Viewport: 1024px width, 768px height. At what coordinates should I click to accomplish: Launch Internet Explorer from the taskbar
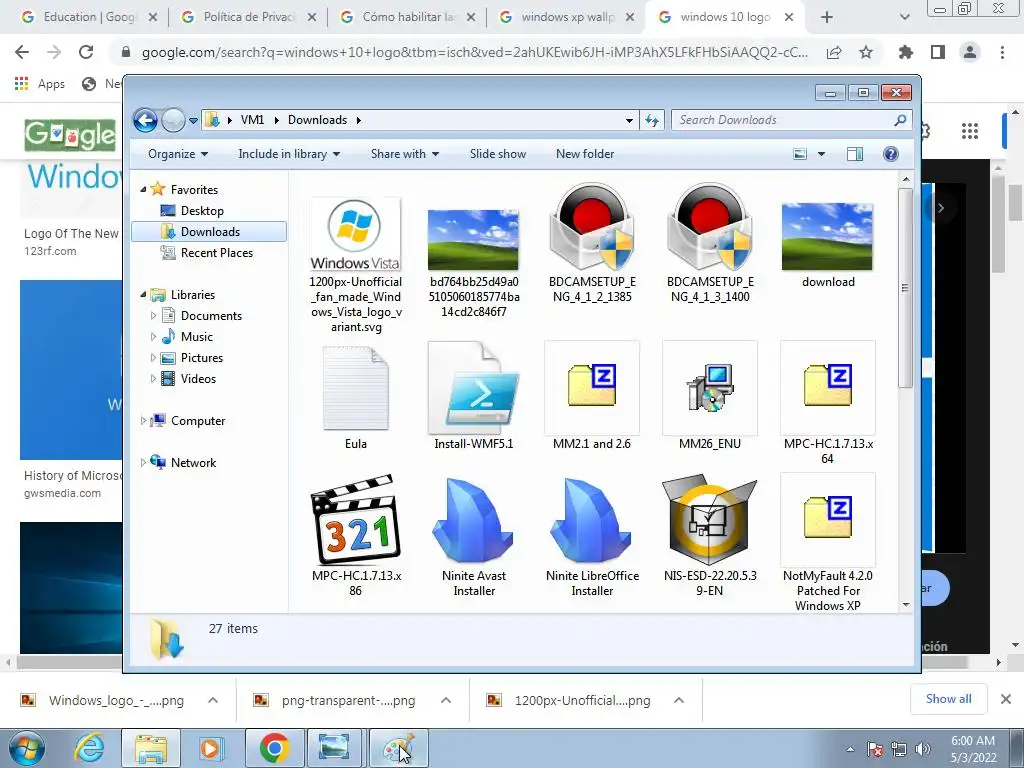[89, 748]
